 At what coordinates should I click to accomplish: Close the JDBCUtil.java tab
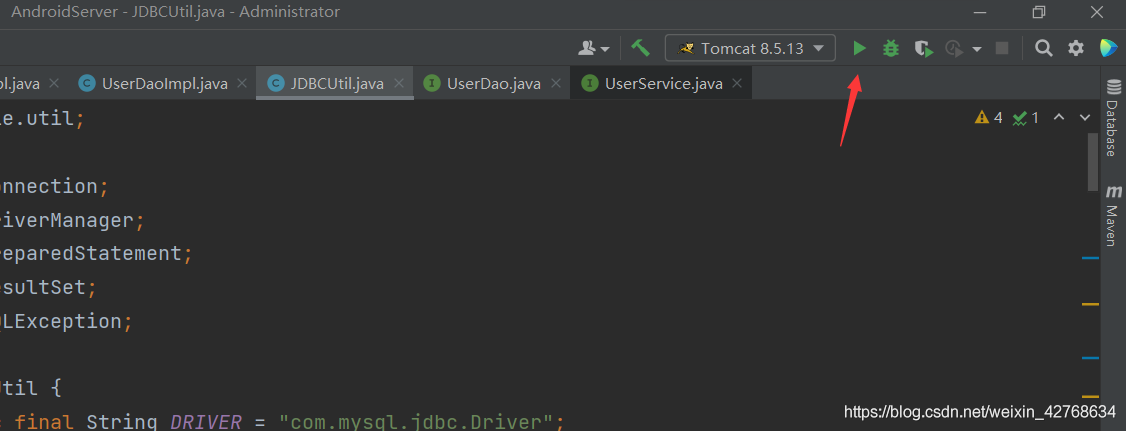399,83
